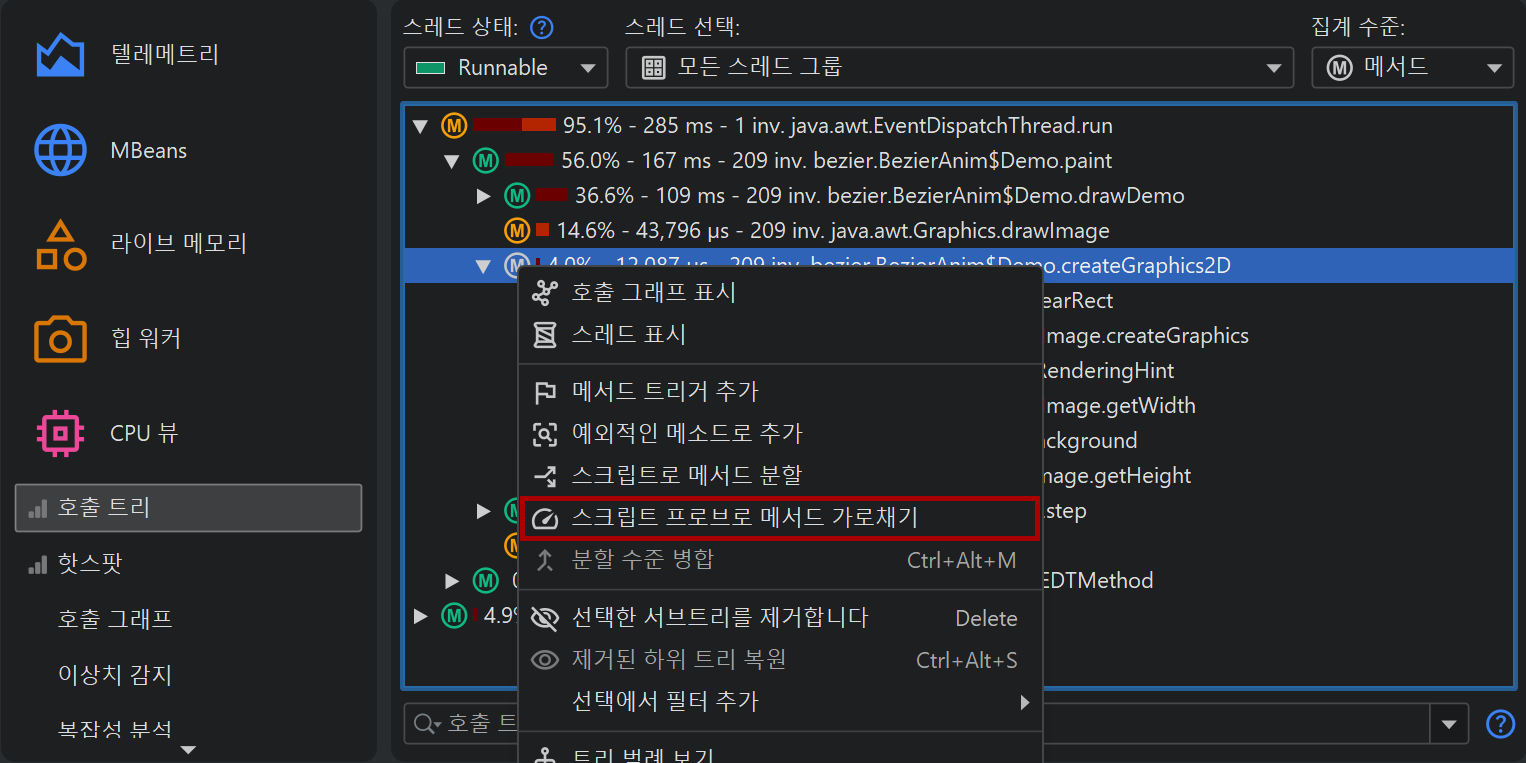Viewport: 1526px width, 763px height.
Task: Choose 스레드 표시 from the context menu
Action: (x=780, y=334)
